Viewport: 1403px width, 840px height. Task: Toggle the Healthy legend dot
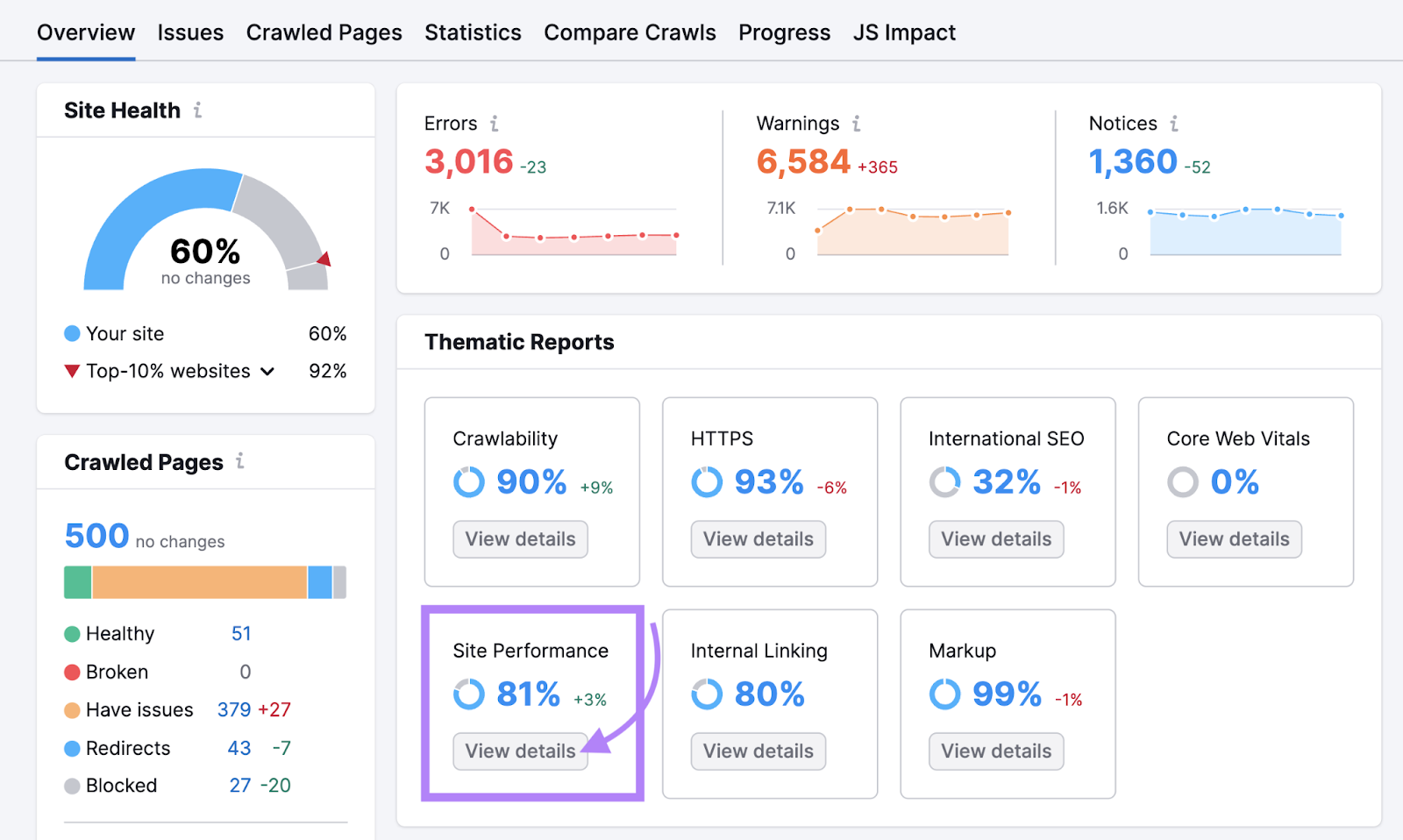click(x=72, y=633)
